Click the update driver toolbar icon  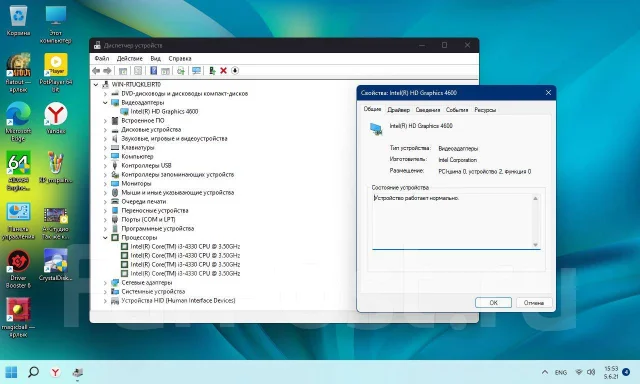(x=212, y=71)
